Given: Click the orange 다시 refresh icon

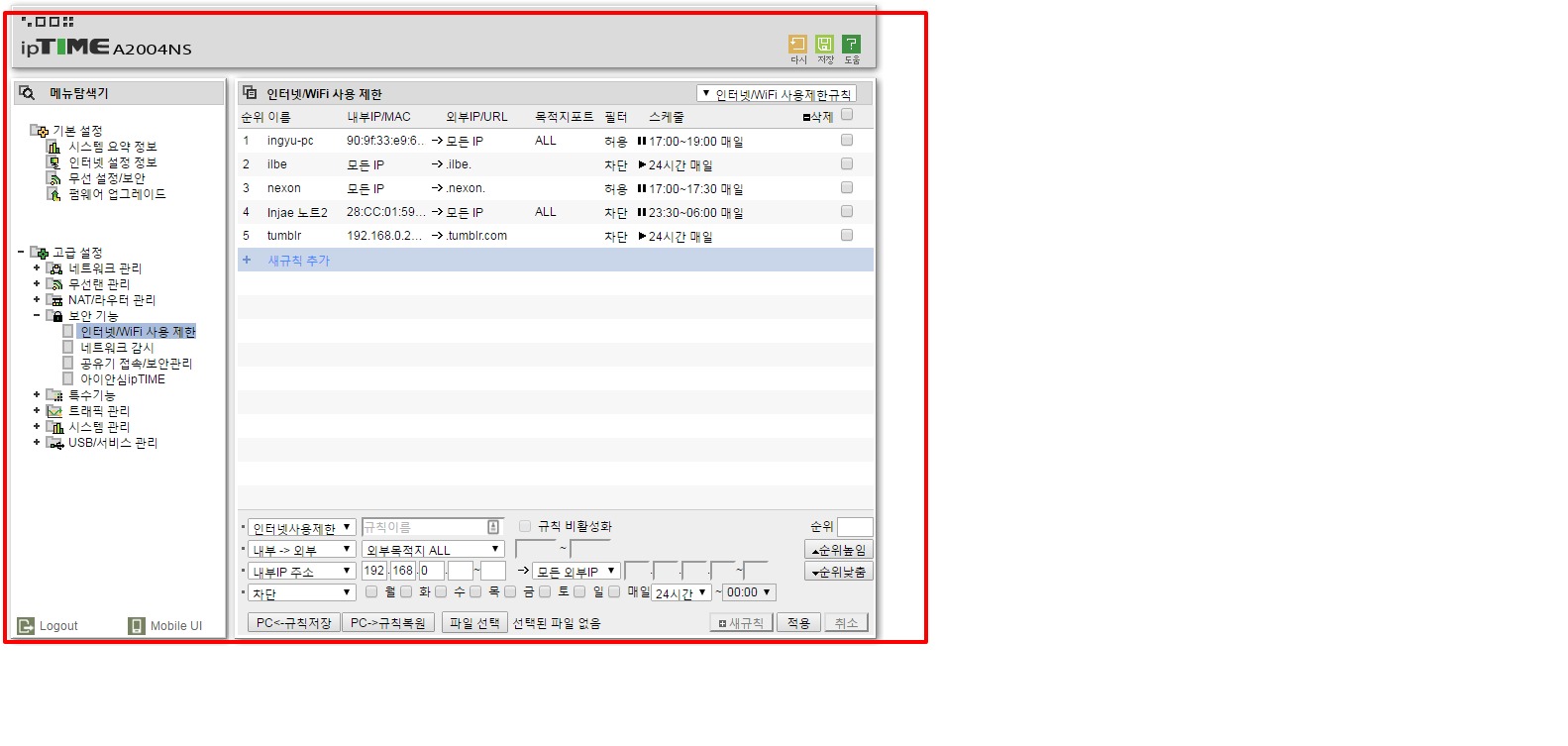Looking at the screenshot, I should 797,44.
